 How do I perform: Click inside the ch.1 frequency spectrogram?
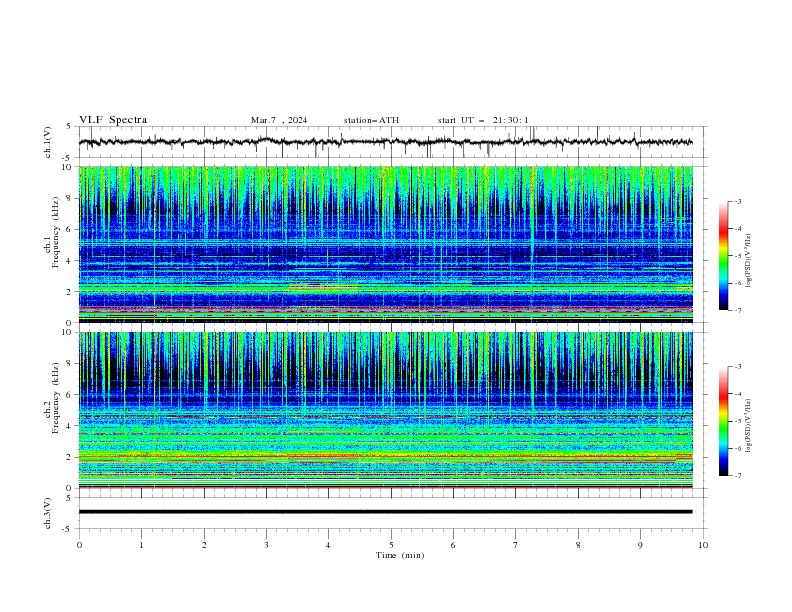coord(385,244)
